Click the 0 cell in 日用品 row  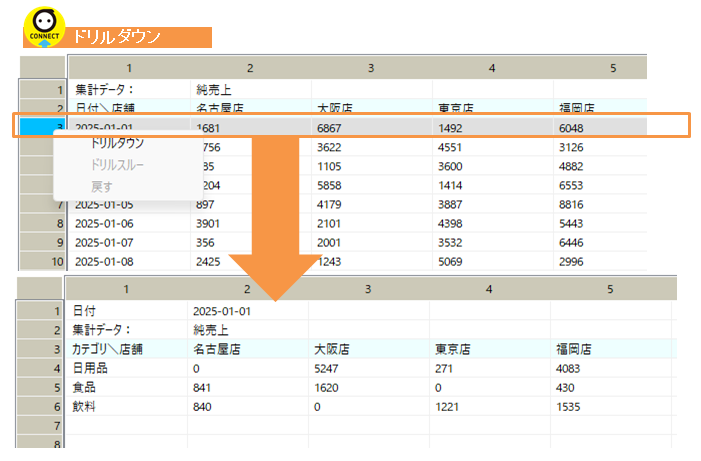[248, 368]
